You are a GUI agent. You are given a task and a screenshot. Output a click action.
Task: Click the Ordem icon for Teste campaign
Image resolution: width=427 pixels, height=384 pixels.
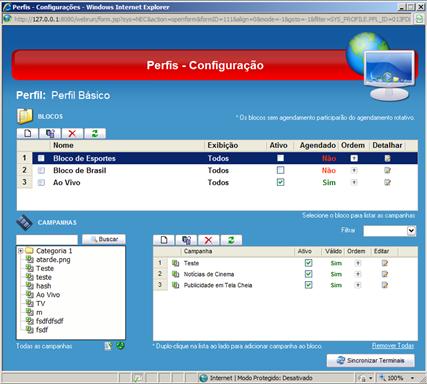[x=358, y=263]
